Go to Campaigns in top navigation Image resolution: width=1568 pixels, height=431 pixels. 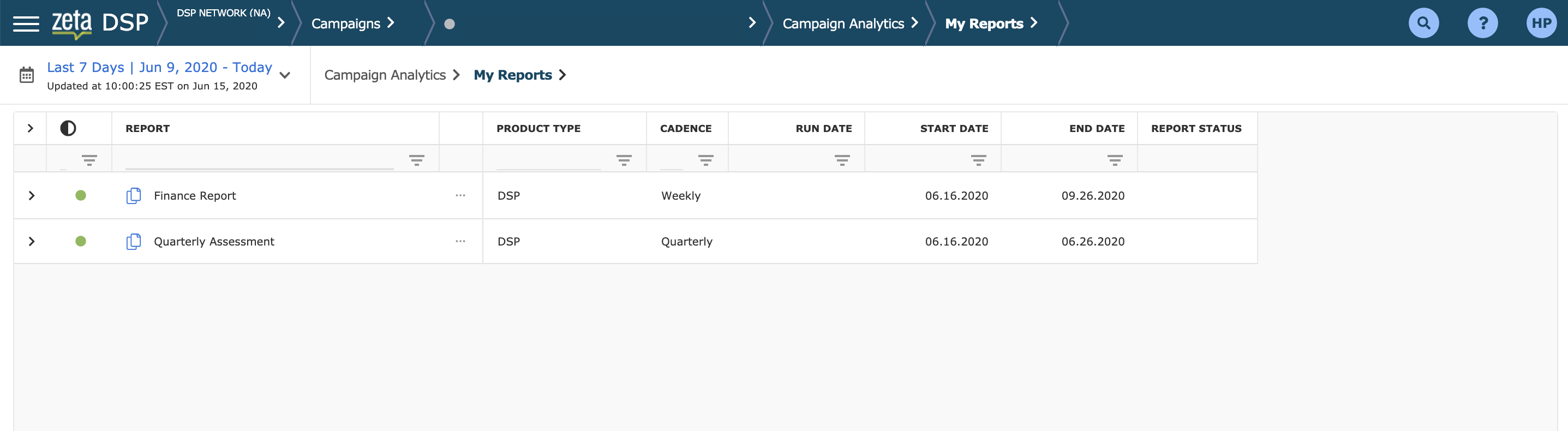[346, 24]
